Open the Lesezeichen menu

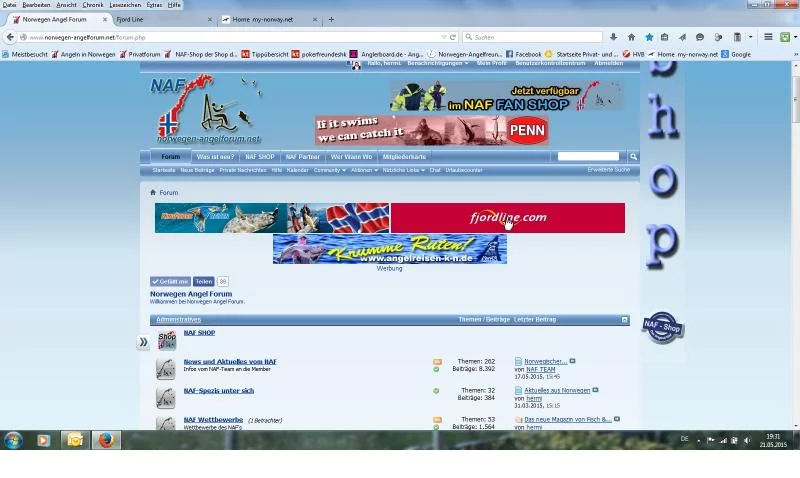coord(125,5)
